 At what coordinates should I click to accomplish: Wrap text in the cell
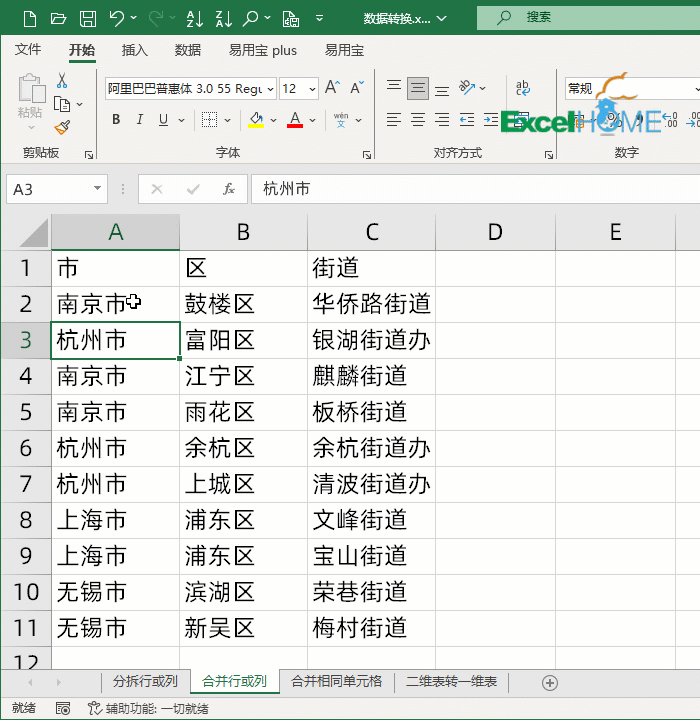(522, 87)
